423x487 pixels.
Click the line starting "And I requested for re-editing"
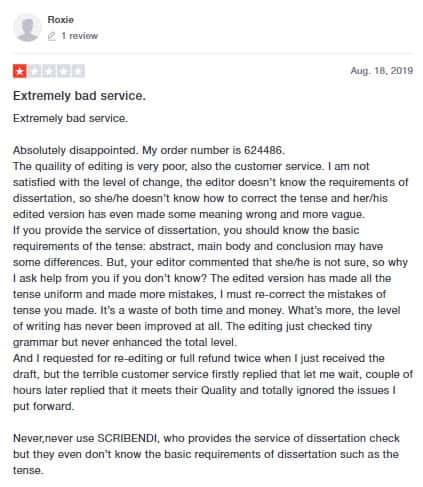(199, 358)
